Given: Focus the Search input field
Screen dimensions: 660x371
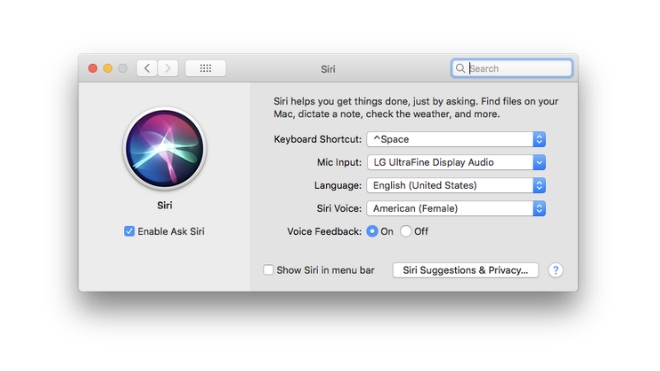Looking at the screenshot, I should 512,68.
